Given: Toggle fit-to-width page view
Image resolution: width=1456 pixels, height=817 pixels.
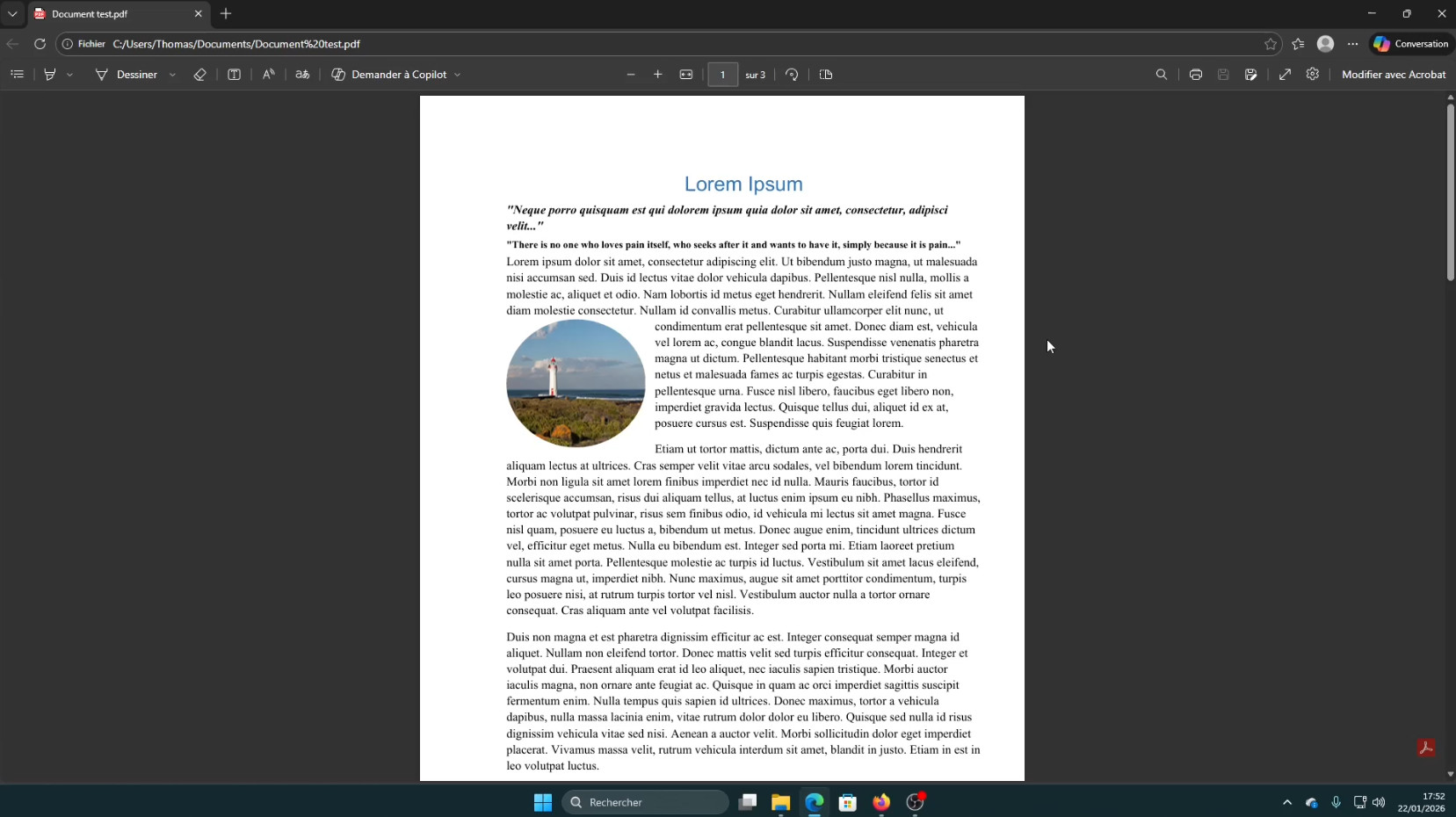Looking at the screenshot, I should coord(686,75).
